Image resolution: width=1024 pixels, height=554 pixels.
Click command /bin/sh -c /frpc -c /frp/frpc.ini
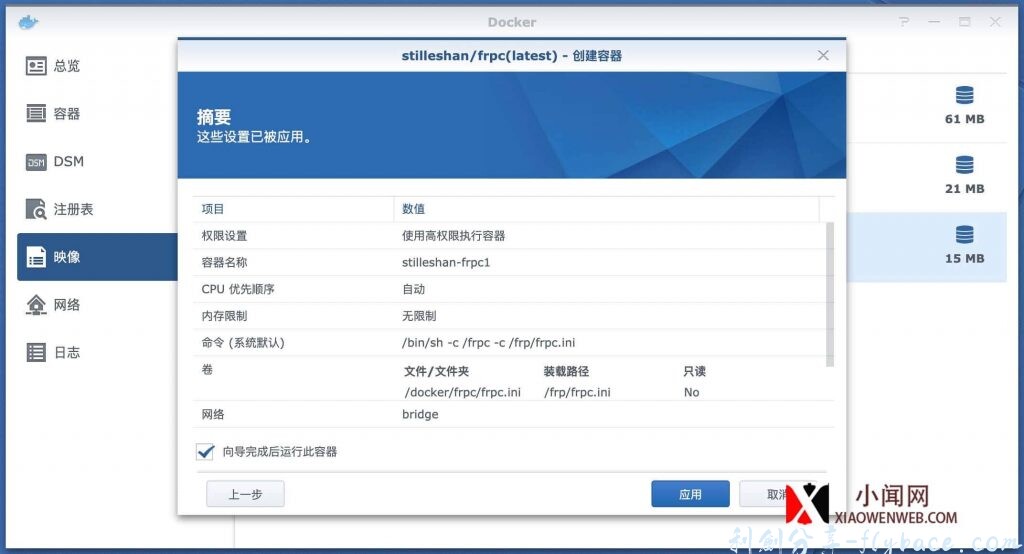488,343
